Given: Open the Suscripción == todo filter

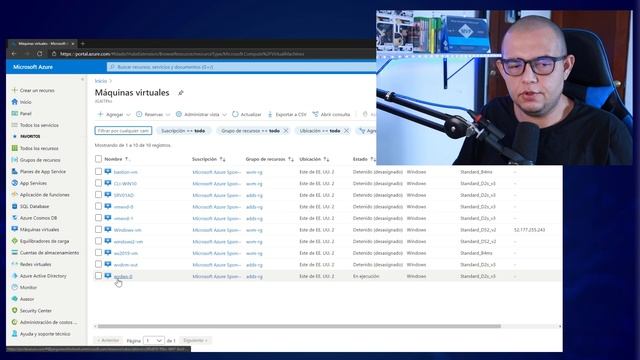Looking at the screenshot, I should [183, 131].
